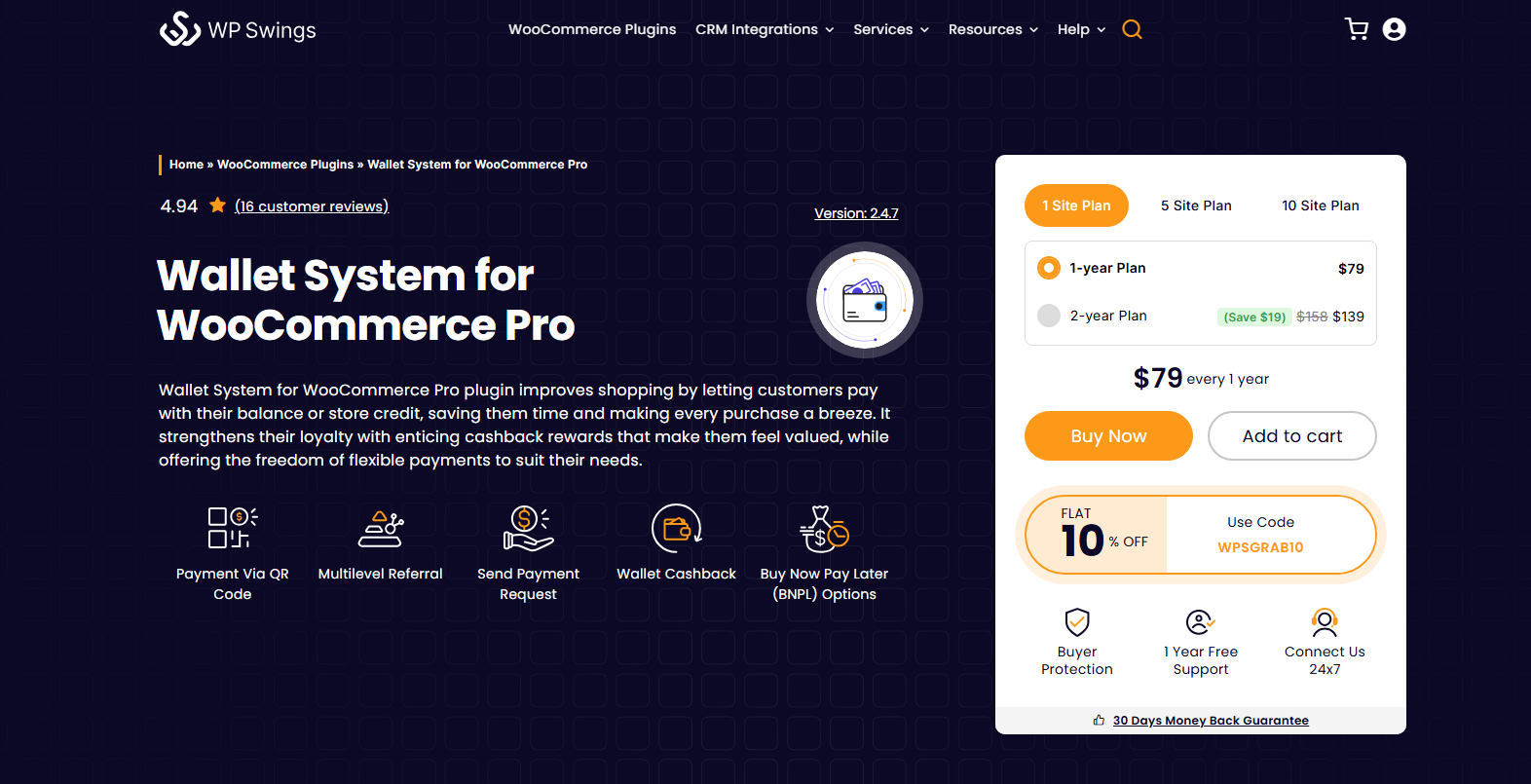
Task: Click the wallet product logo
Action: (865, 300)
